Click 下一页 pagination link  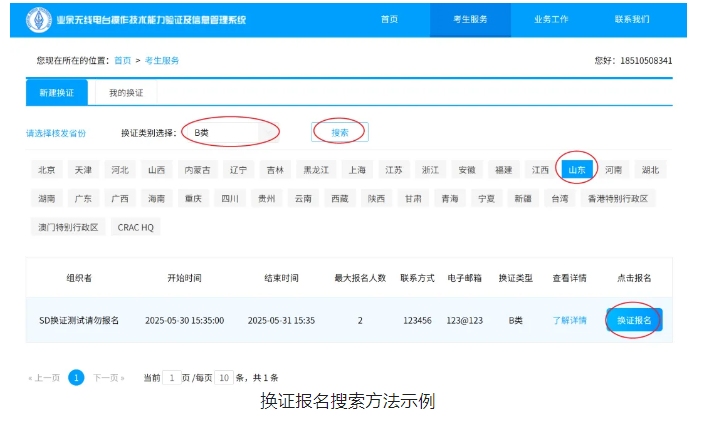click(x=109, y=378)
